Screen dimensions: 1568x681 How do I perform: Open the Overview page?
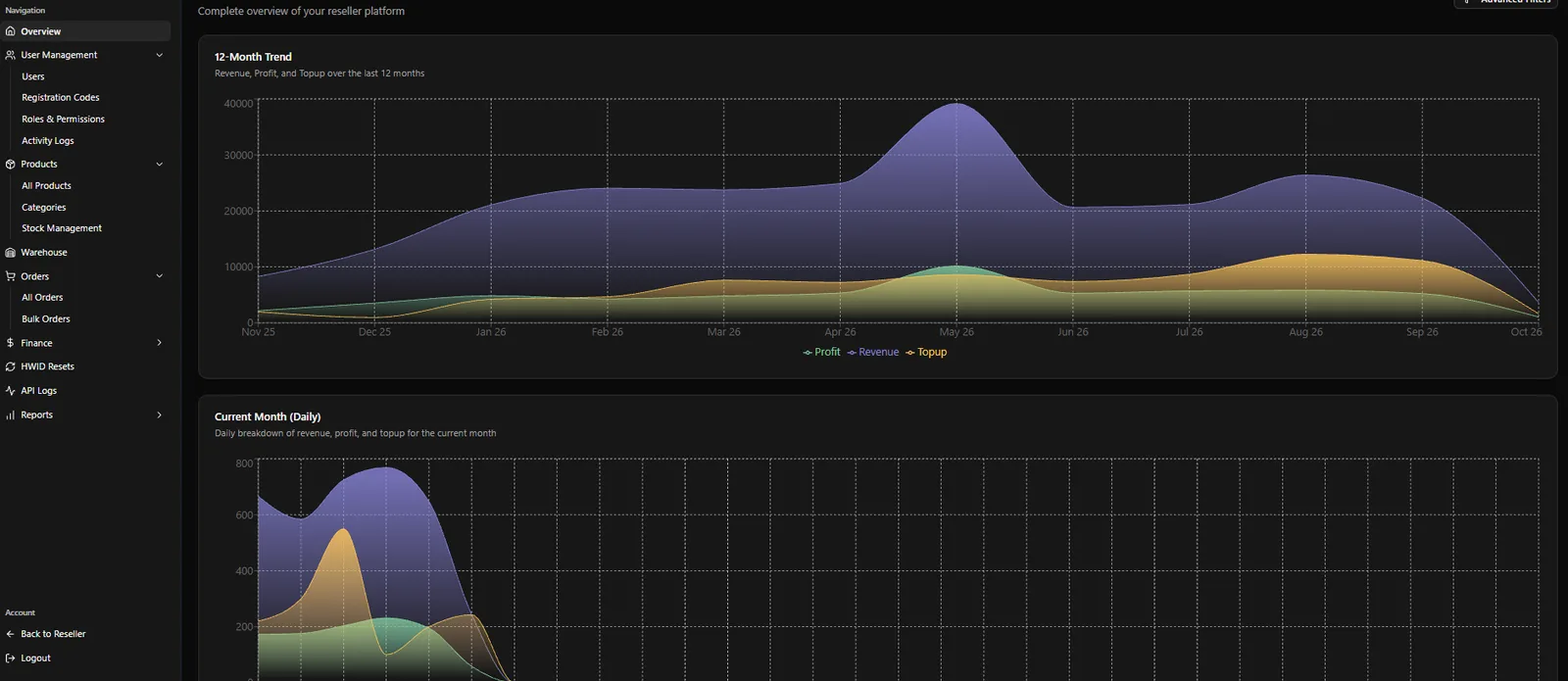pyautogui.click(x=86, y=31)
